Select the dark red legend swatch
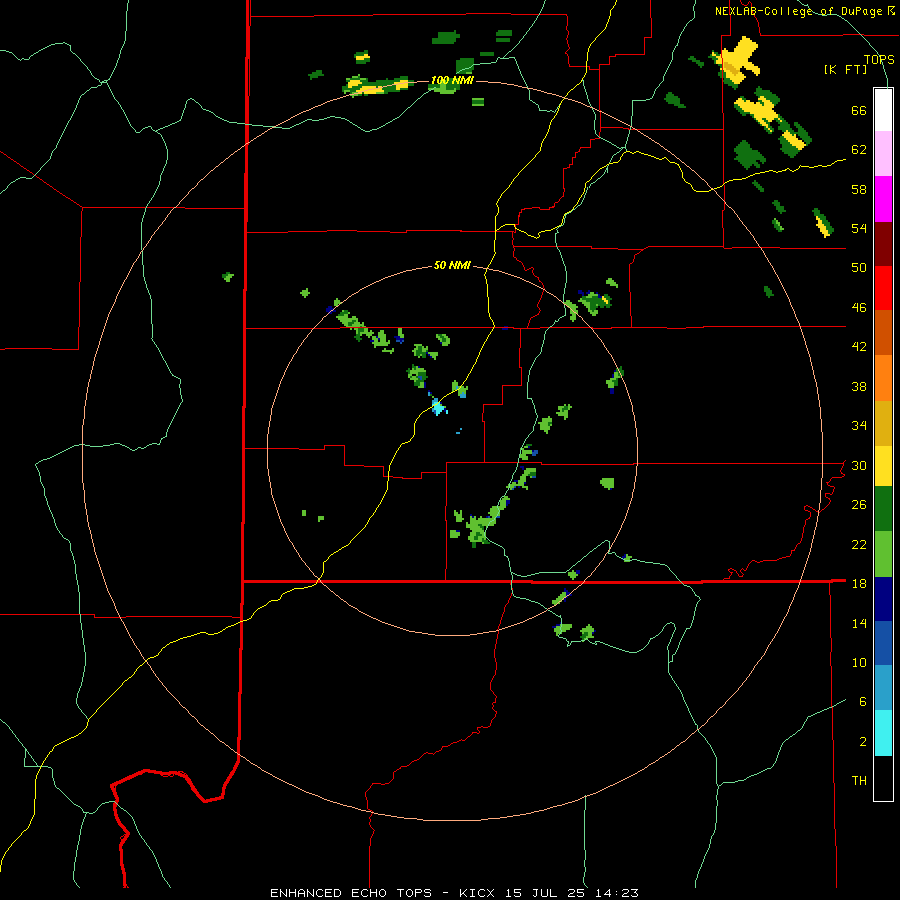The width and height of the screenshot is (900, 900). pos(883,243)
